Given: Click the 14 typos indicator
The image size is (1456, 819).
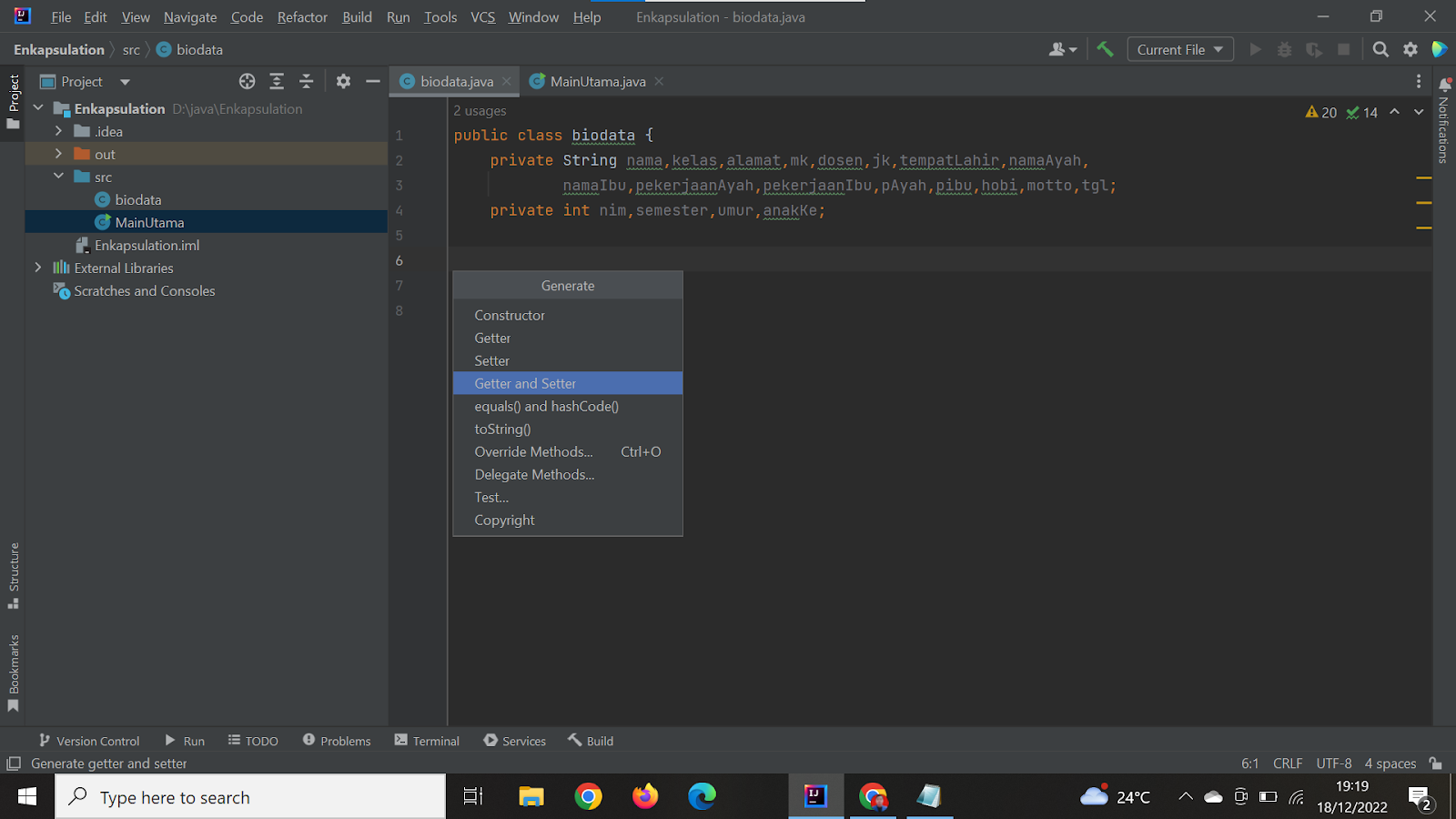Looking at the screenshot, I should coord(1361,112).
